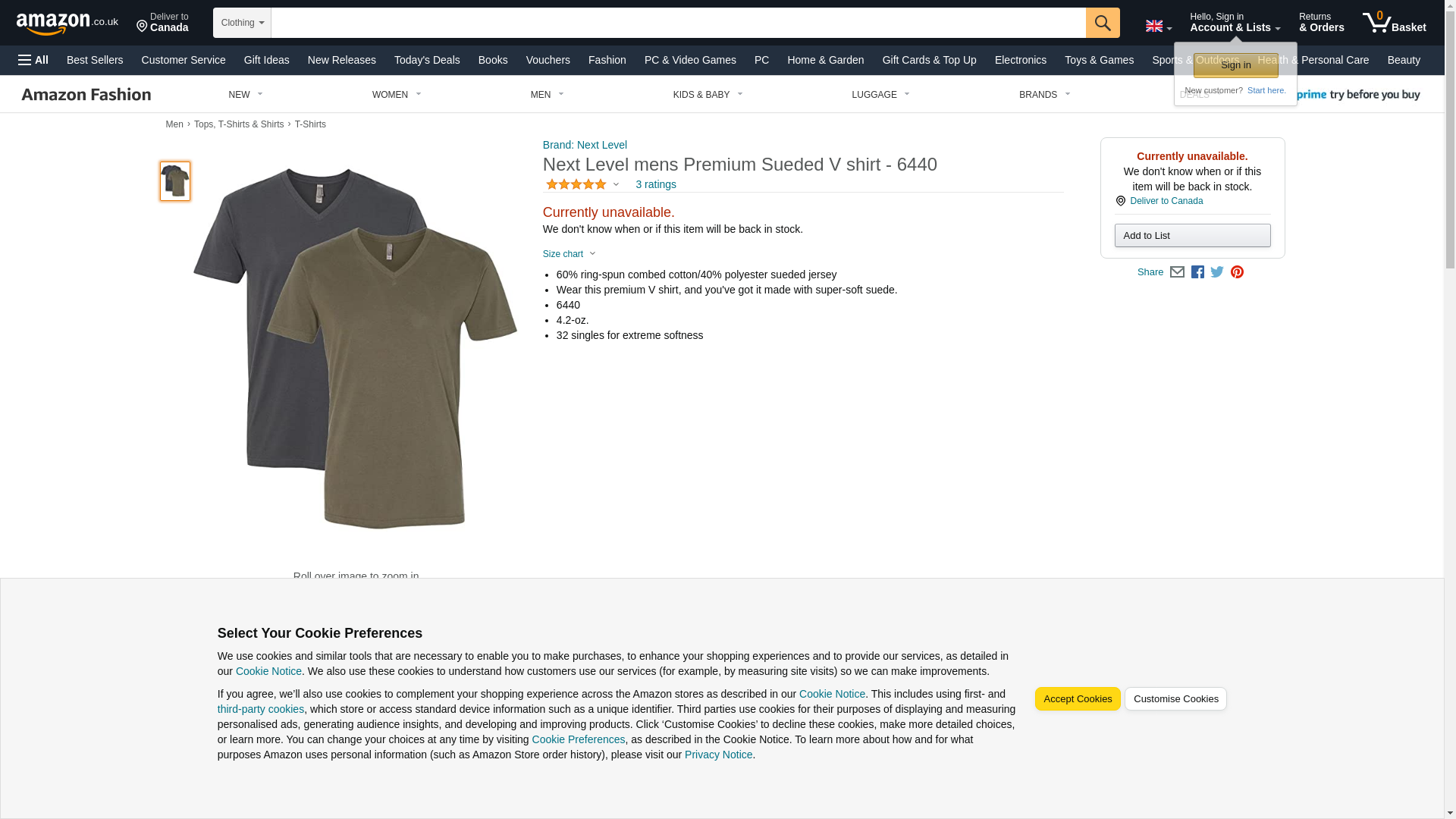Share product on Twitter
This screenshot has width=1456, height=819.
click(1217, 272)
